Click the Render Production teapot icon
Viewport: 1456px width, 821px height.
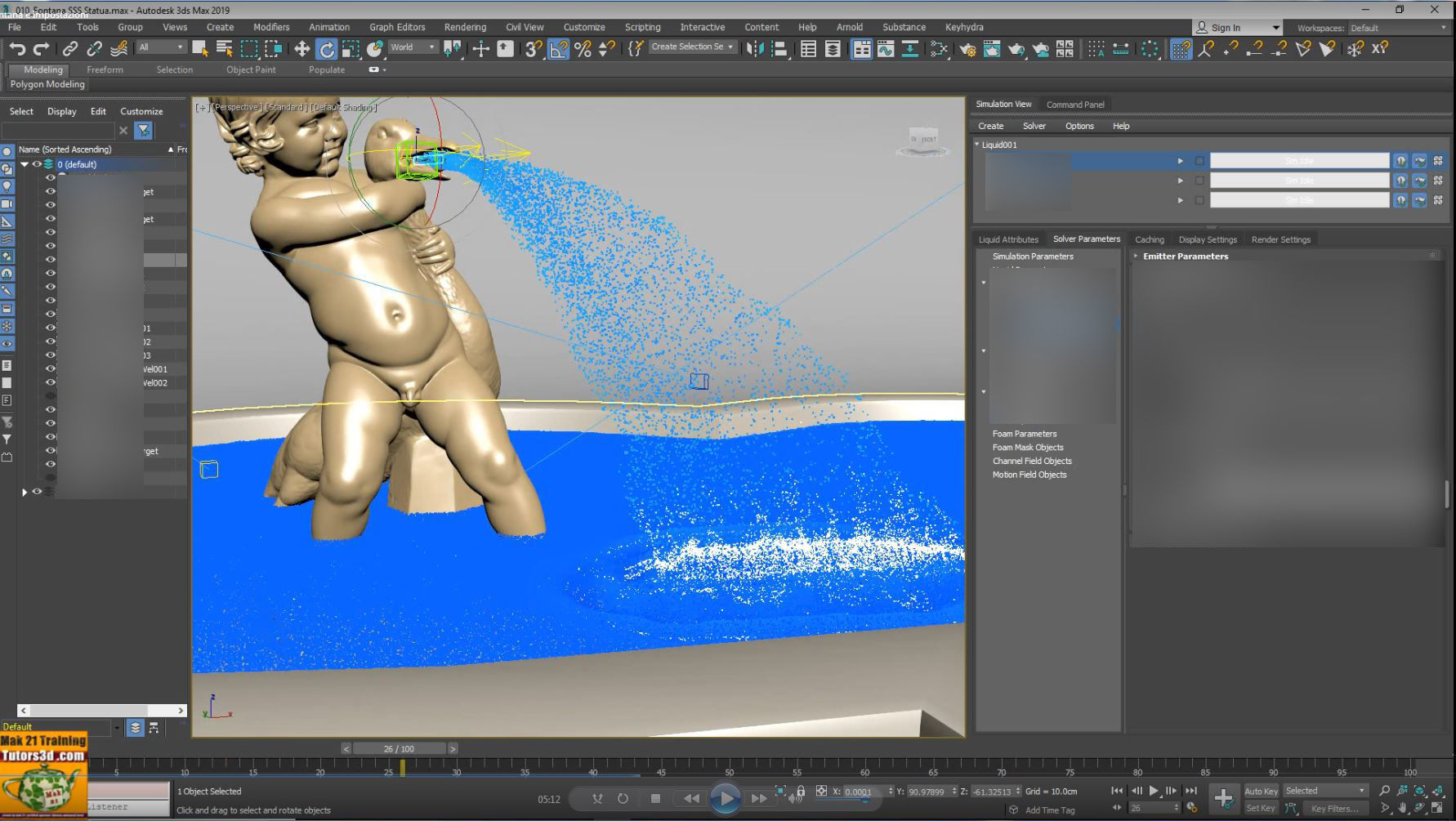point(1016,49)
